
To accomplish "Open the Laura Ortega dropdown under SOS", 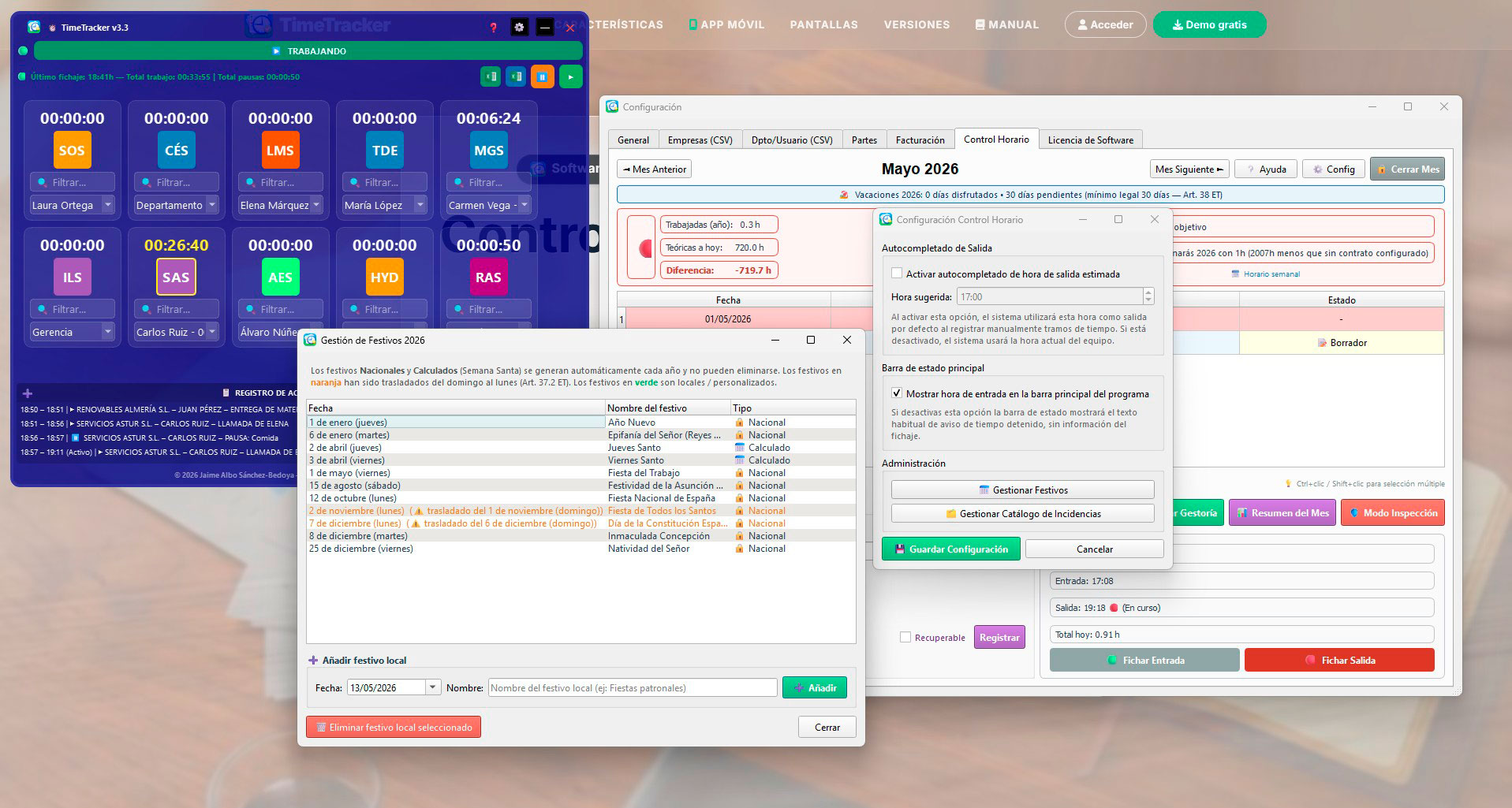I will 73,205.
